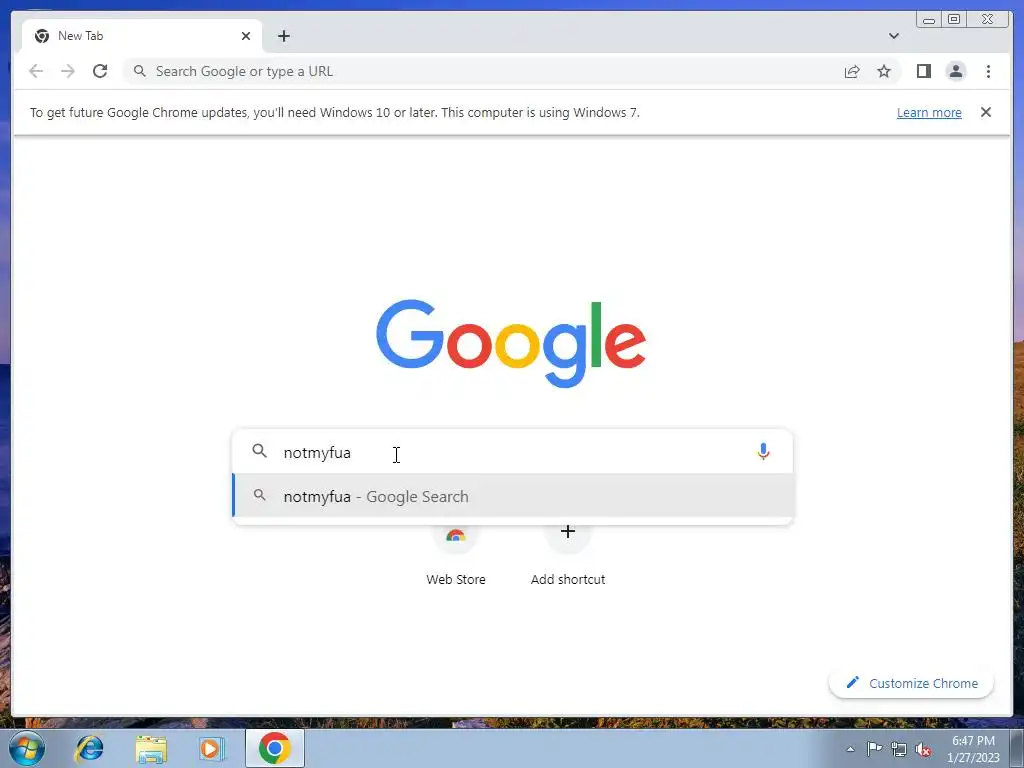
Task: Open the Action Center flag icon
Action: 874,749
